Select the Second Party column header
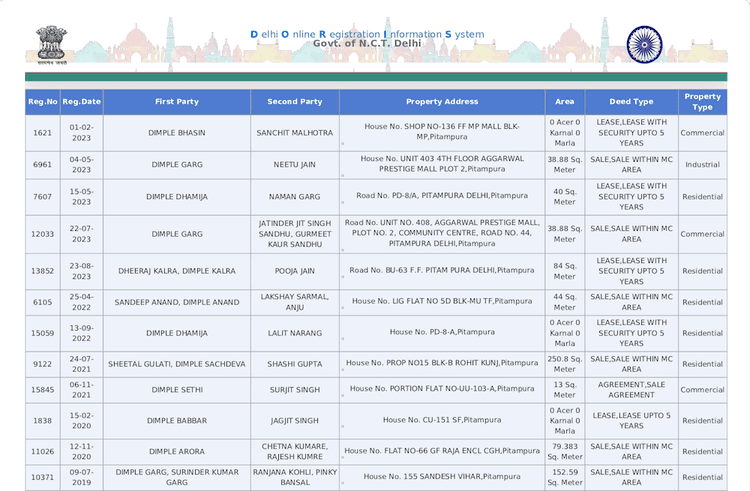 click(x=295, y=102)
